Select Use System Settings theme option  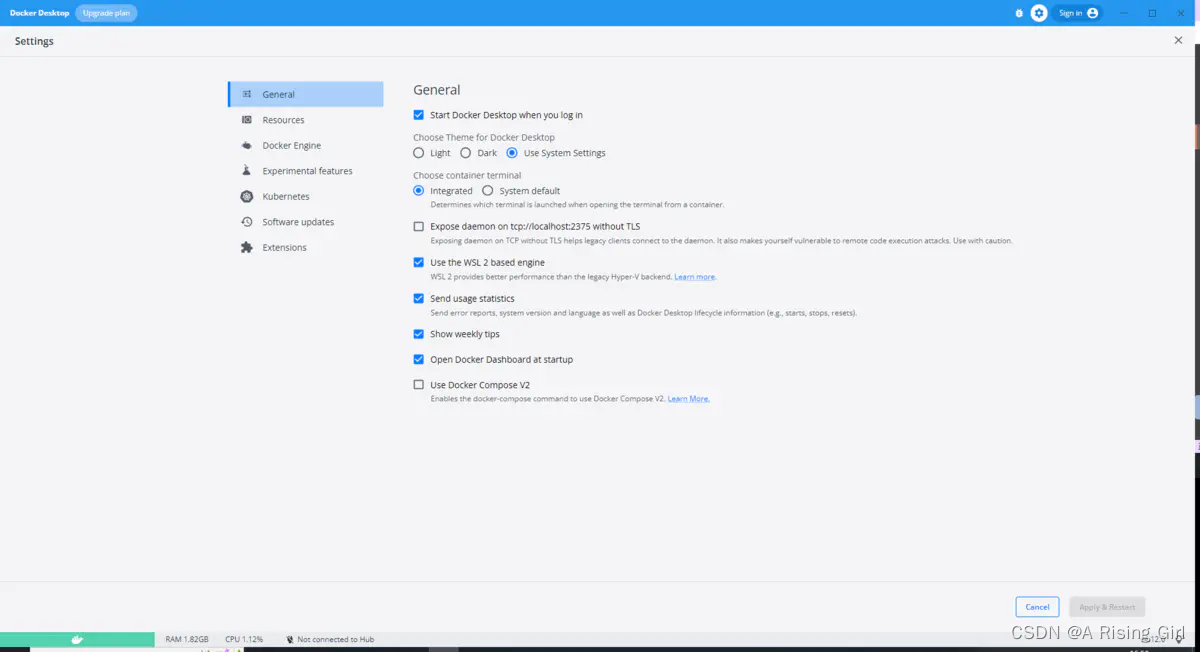pyautogui.click(x=512, y=153)
